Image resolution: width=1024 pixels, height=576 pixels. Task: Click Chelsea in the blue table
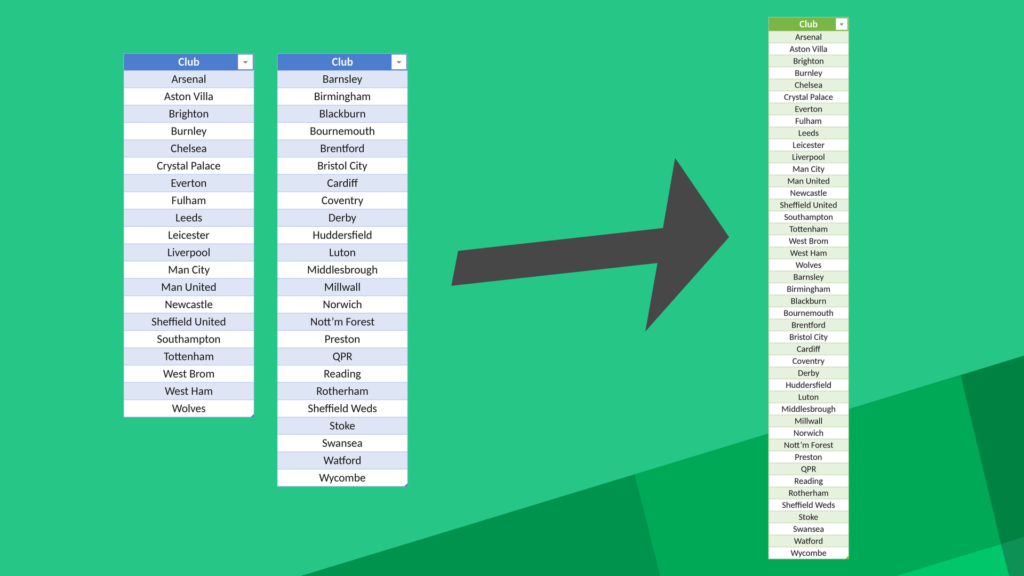pos(189,148)
